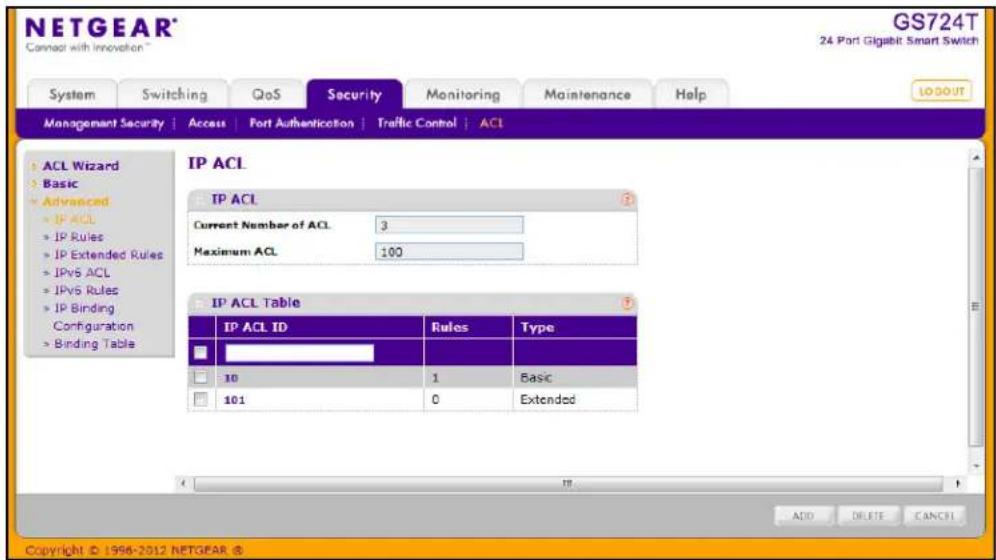Click the IP ACL ID input field
Viewport: 996px width, 560px height.
(299, 353)
